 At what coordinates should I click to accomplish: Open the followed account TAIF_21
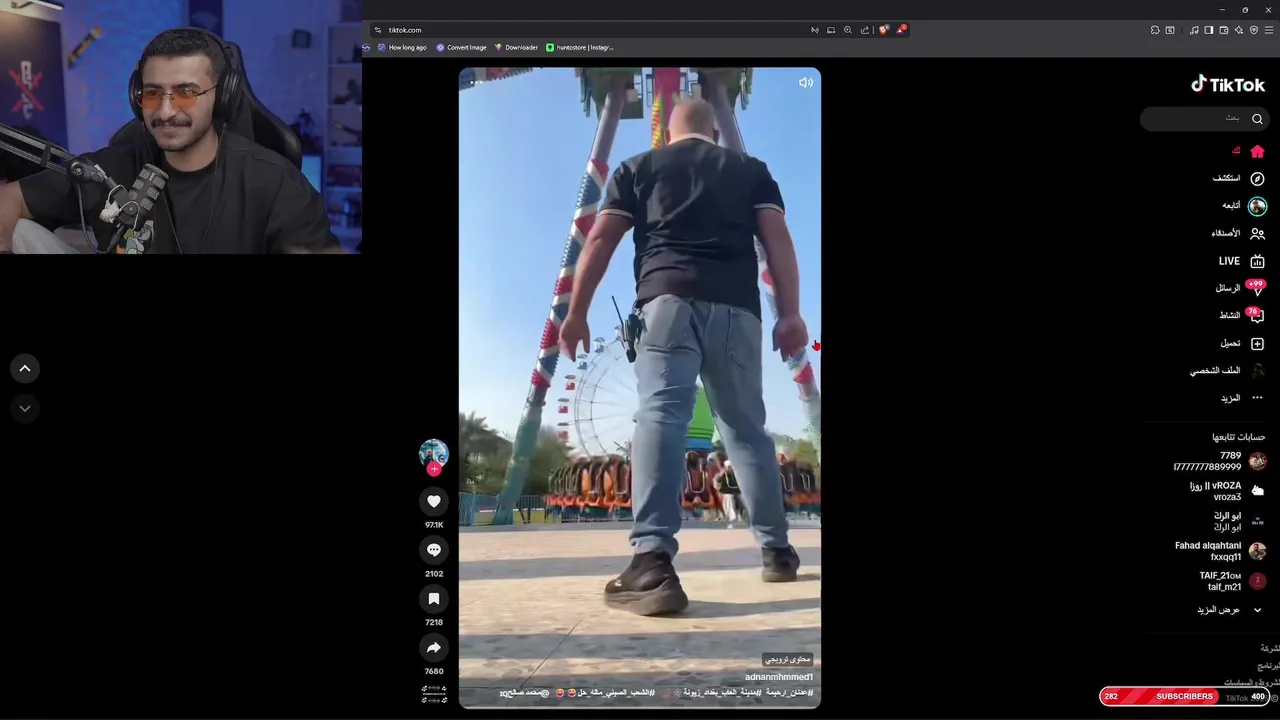tap(1232, 581)
